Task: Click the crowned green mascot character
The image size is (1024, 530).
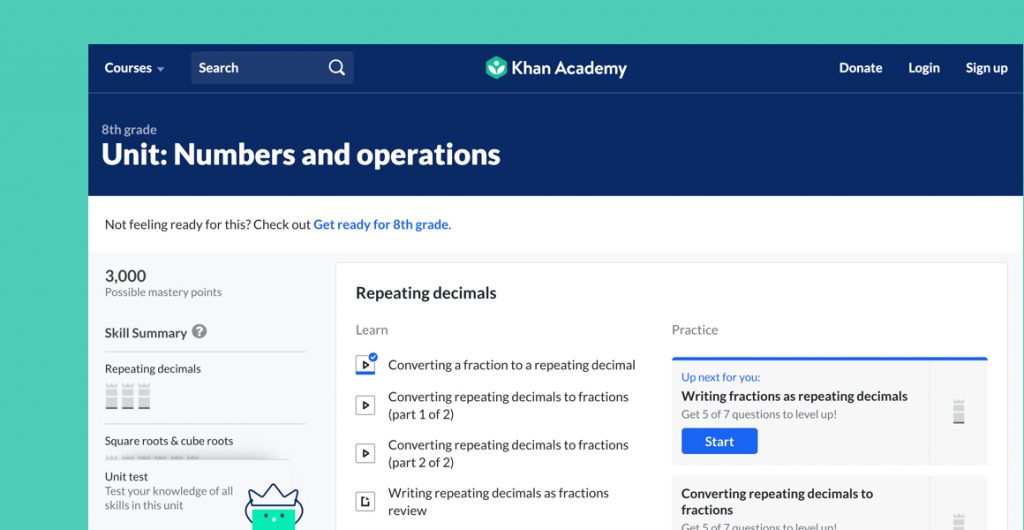Action: [273, 508]
